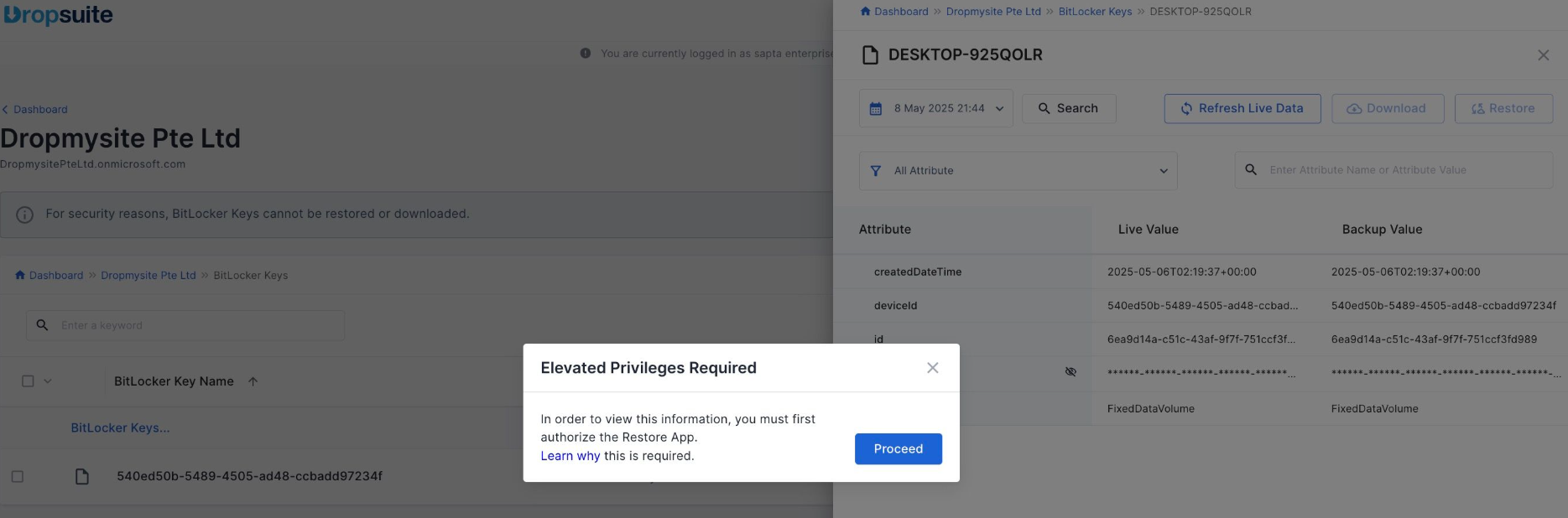Viewport: 1568px width, 518px height.
Task: Click Refresh Live Data button
Action: point(1242,108)
